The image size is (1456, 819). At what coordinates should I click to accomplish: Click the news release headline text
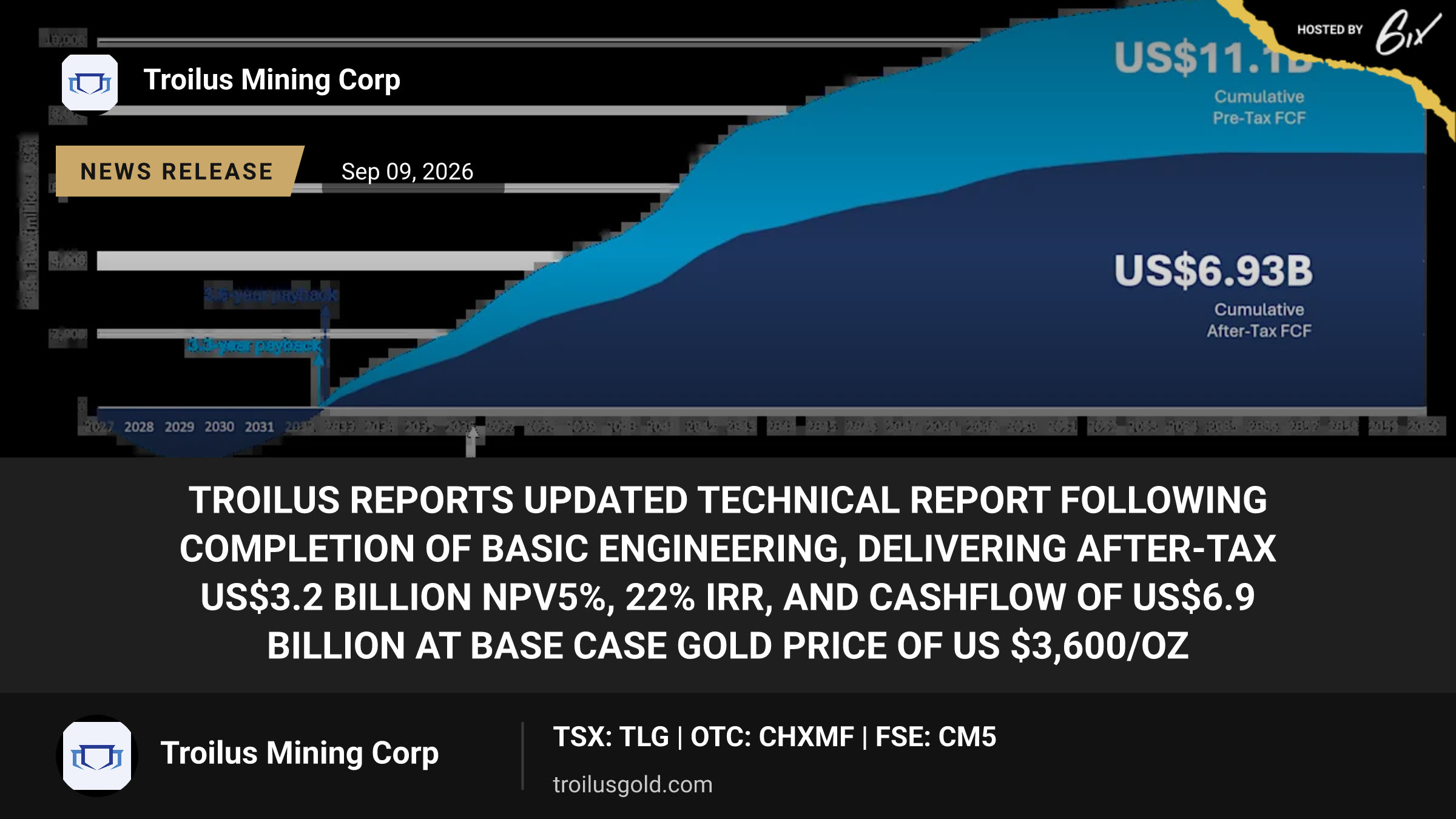tap(728, 573)
